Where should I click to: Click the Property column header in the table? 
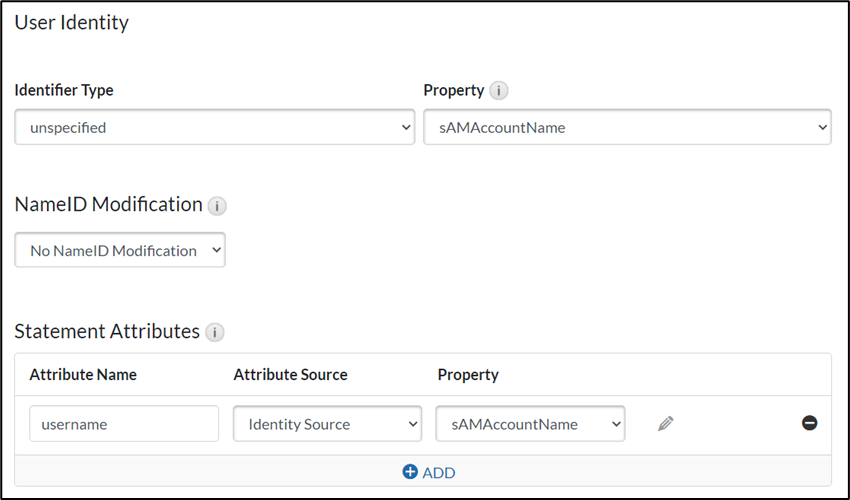click(468, 375)
